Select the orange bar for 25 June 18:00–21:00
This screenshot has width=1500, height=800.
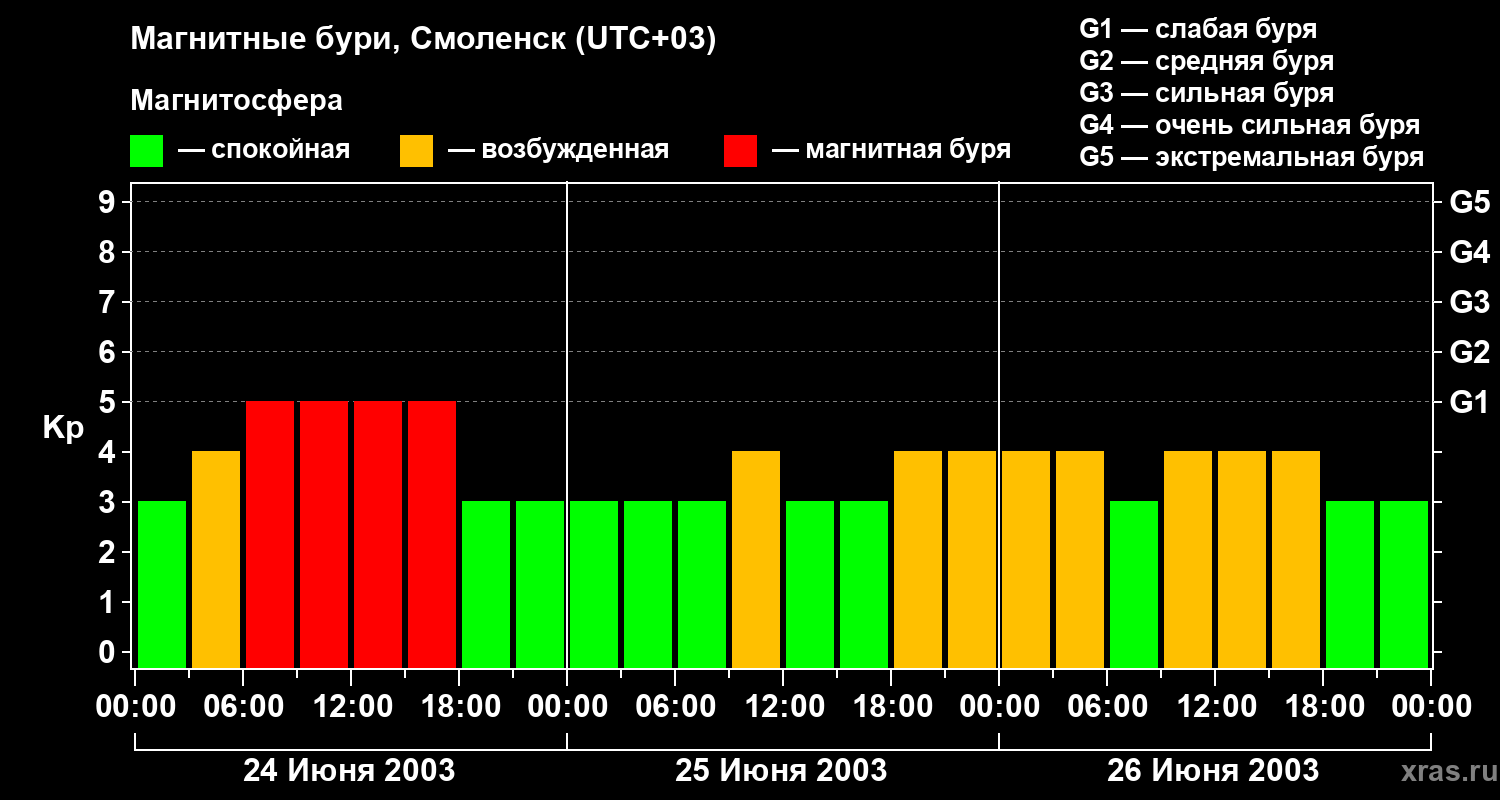pyautogui.click(x=918, y=559)
